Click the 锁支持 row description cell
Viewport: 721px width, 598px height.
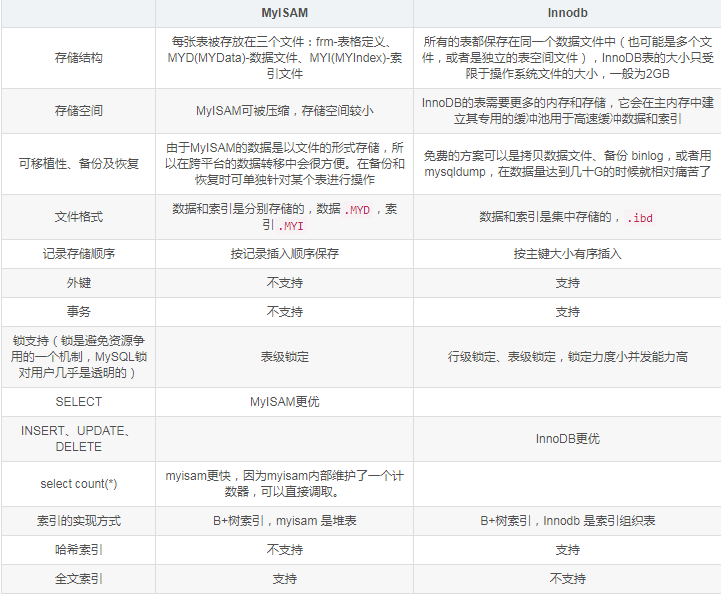(x=79, y=357)
